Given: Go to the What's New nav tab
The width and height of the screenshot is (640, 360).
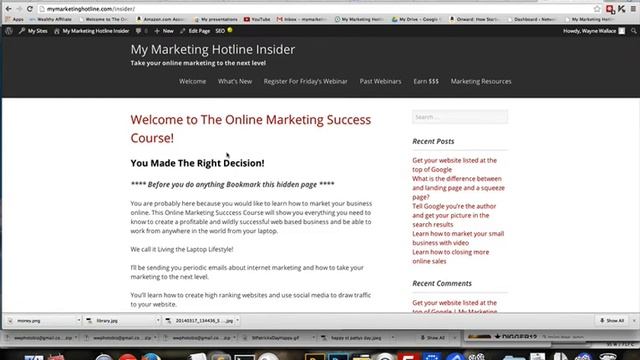Looking at the screenshot, I should tap(235, 81).
